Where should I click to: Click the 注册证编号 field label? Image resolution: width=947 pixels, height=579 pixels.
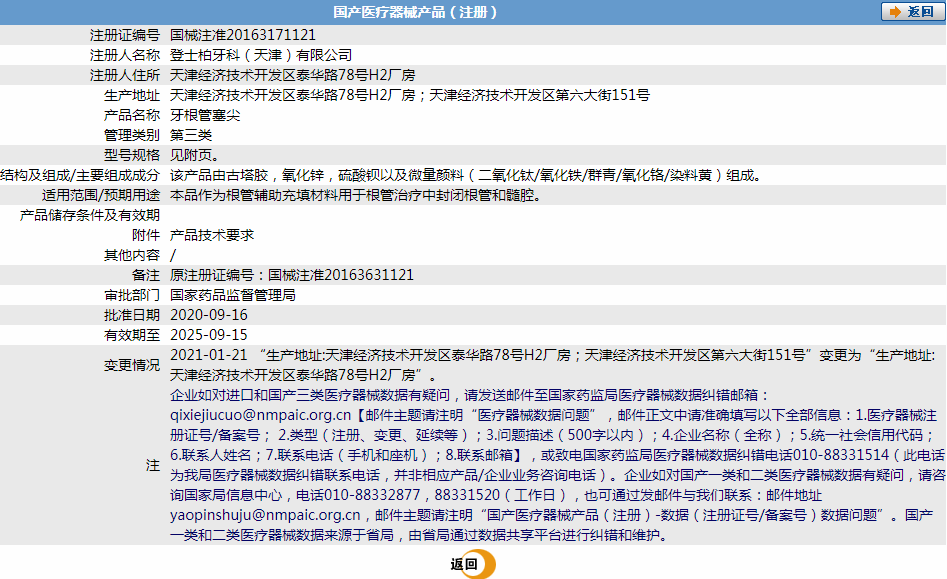tap(125, 35)
